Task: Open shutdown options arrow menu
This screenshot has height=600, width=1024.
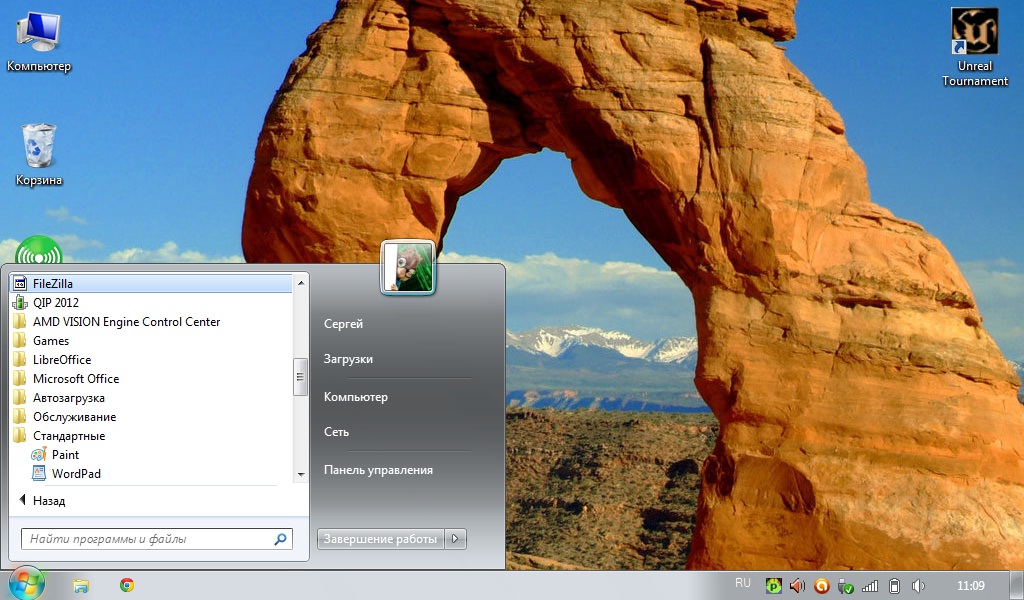Action: click(x=455, y=539)
